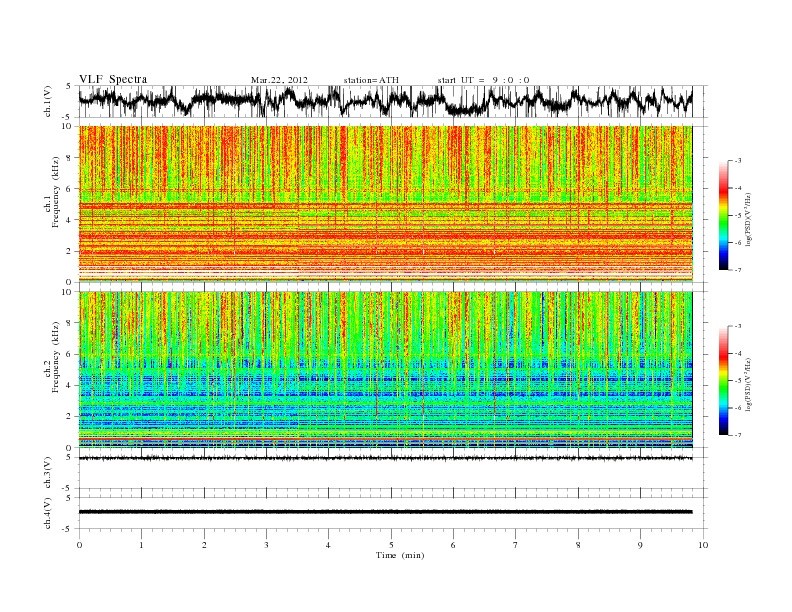The height and width of the screenshot is (612, 792).
Task: Select the date text "Mar.22, 2012"
Action: 279,80
